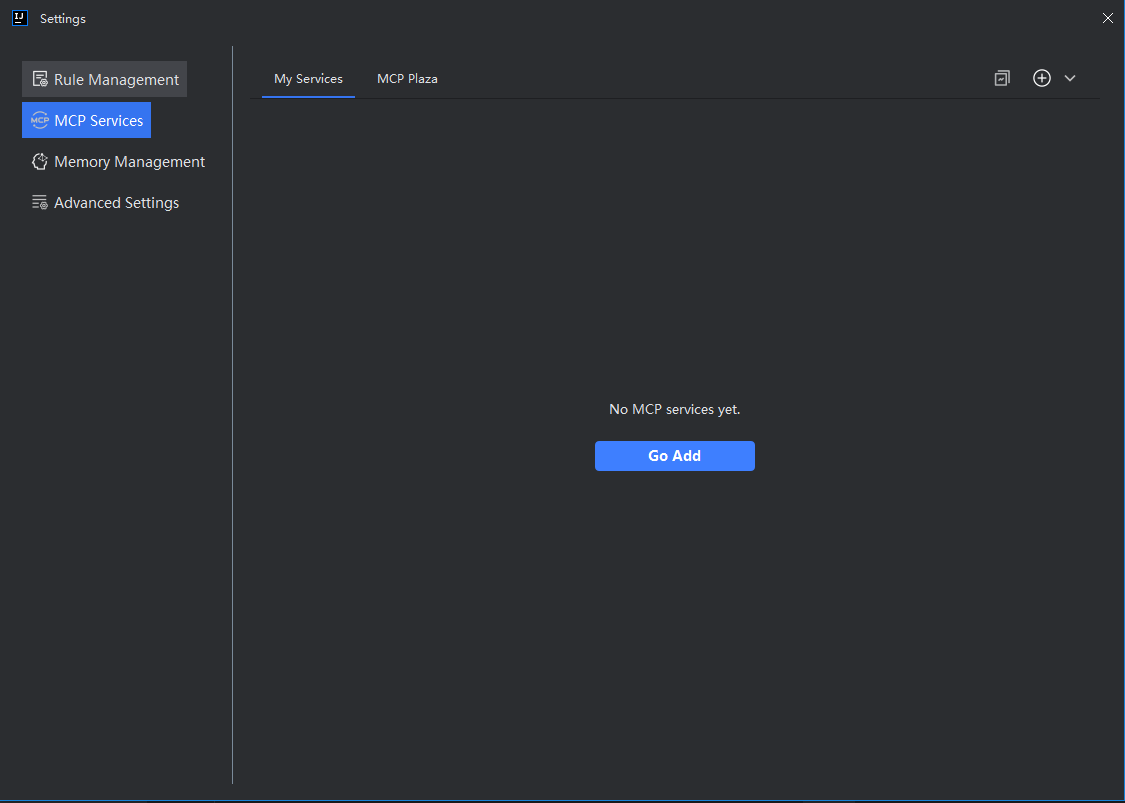Click the MCP logo icon in sidebar

40,121
